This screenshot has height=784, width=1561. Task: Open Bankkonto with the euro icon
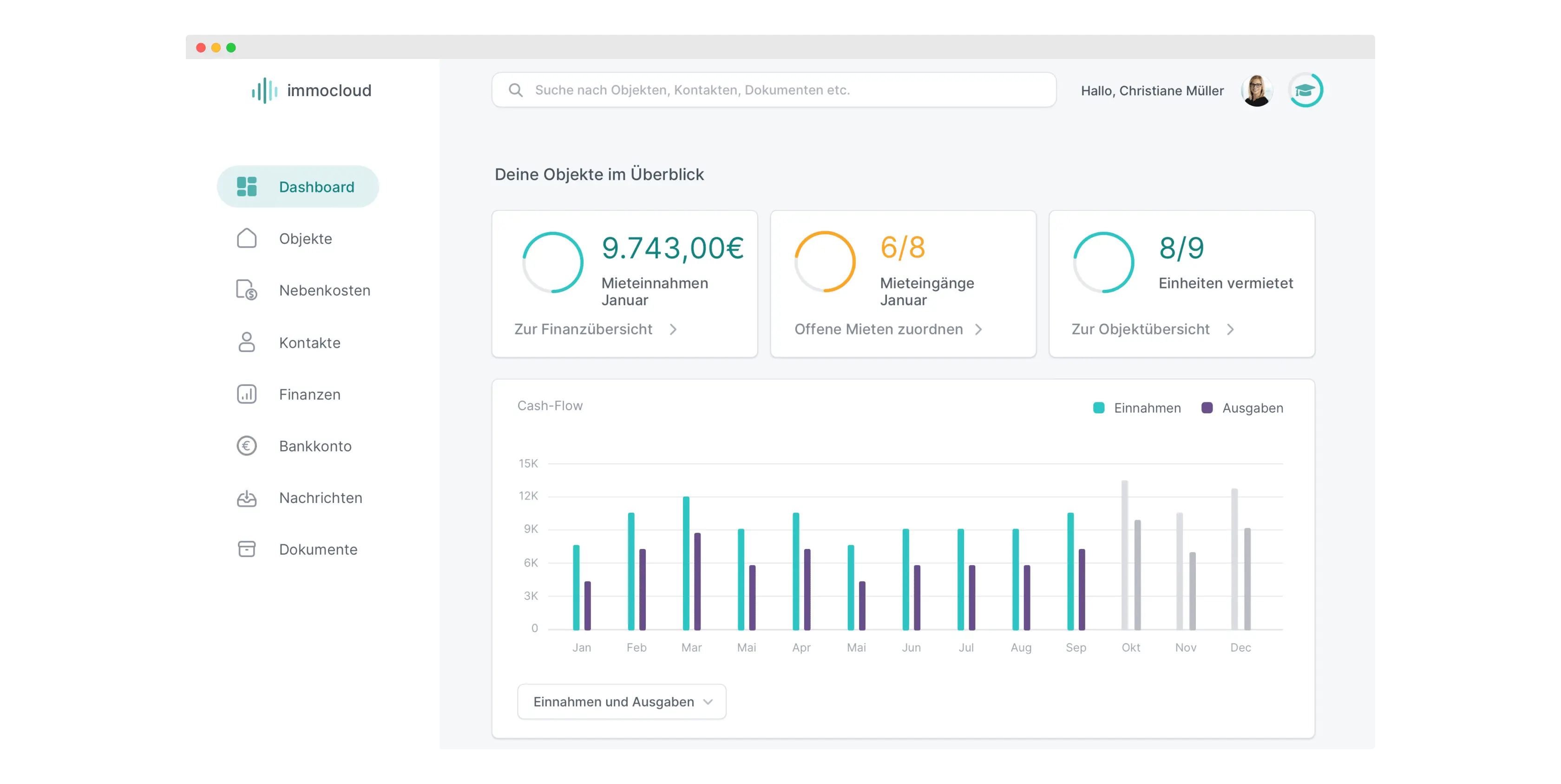(x=246, y=446)
